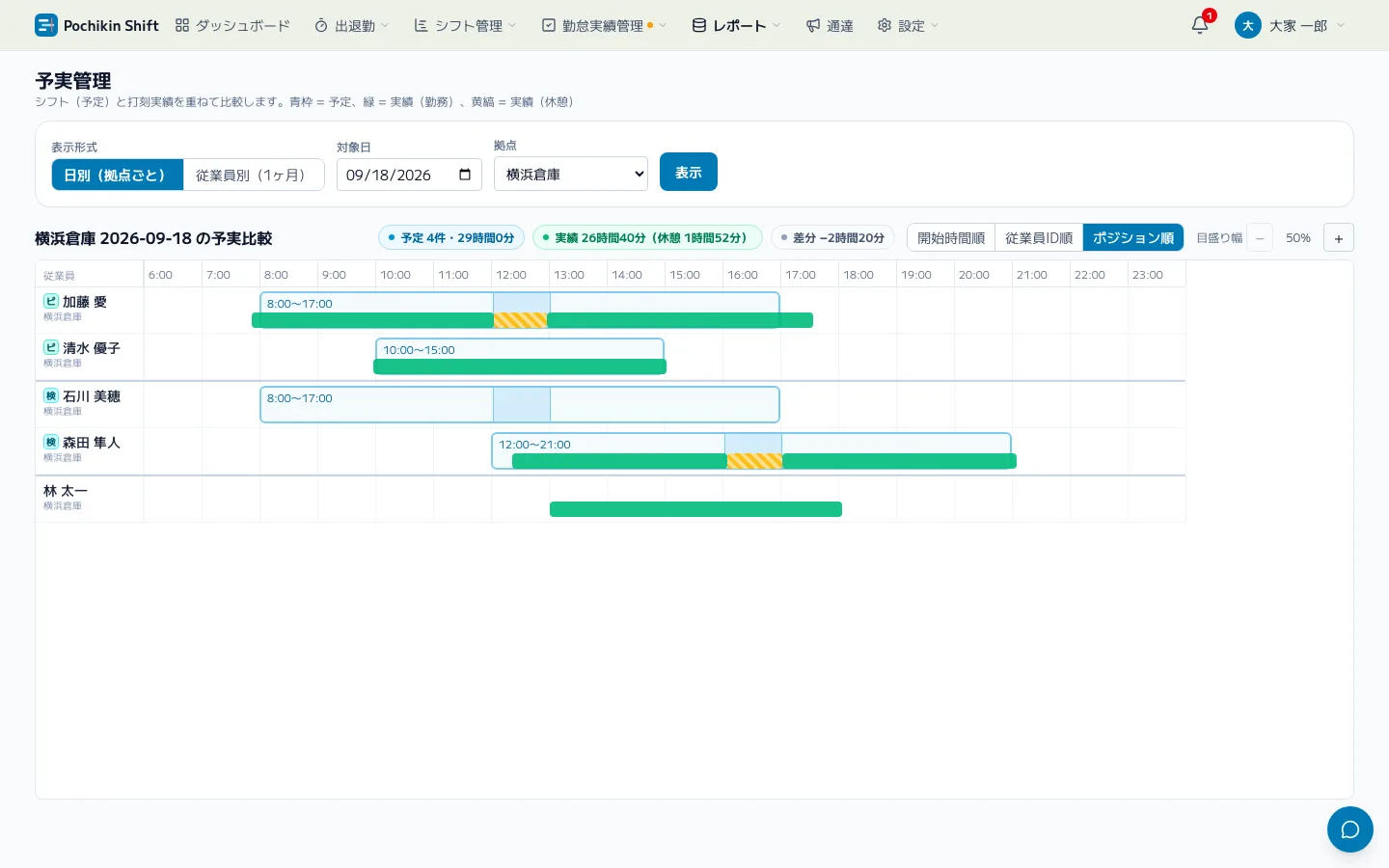Click the employee name 林 太一

(66, 491)
